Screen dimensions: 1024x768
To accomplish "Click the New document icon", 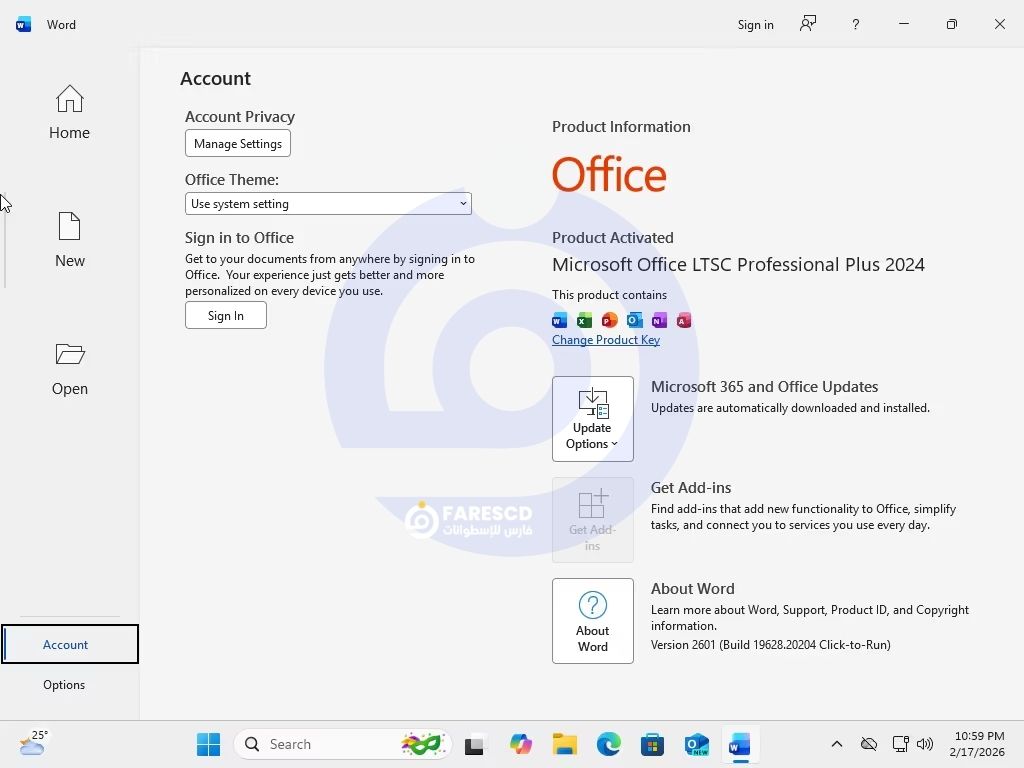I will [69, 228].
